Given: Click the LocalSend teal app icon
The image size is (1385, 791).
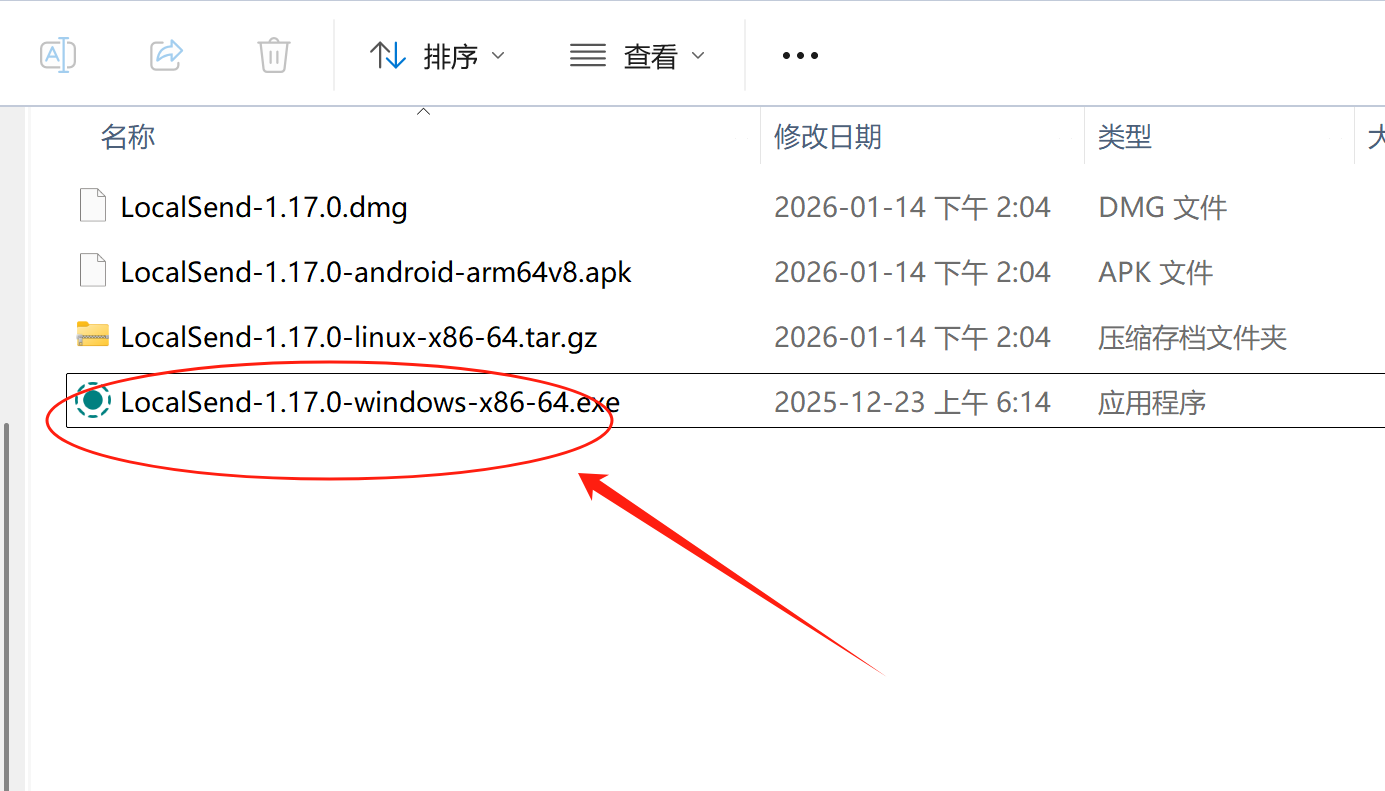Looking at the screenshot, I should click(x=93, y=400).
